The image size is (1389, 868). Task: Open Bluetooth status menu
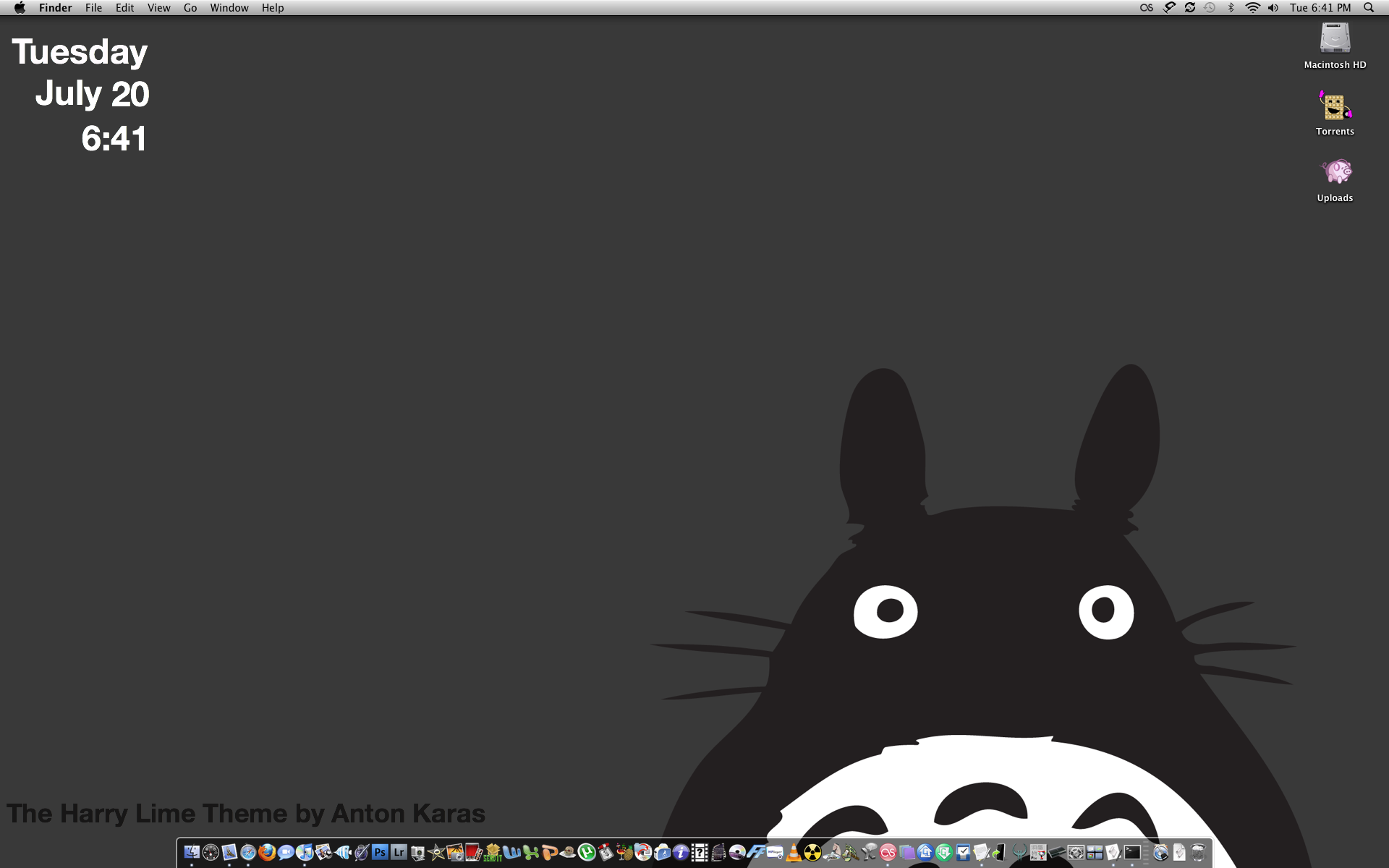coord(1231,8)
